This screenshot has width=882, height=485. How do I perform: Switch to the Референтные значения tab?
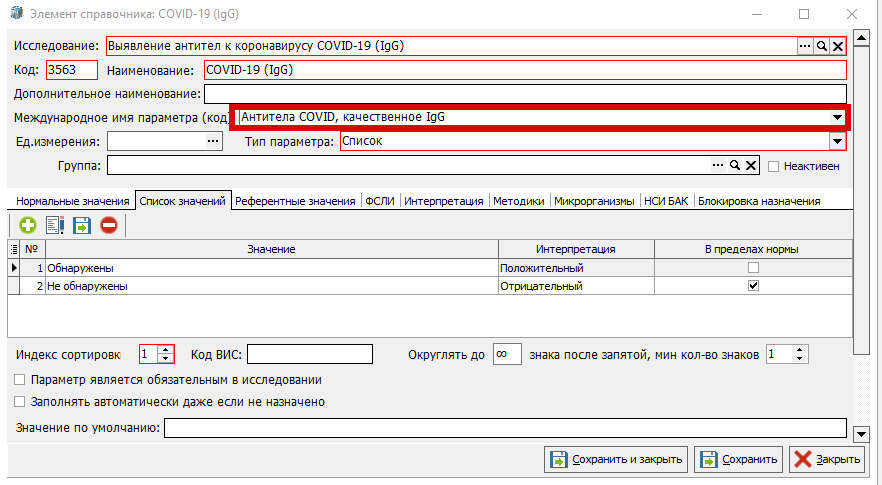(x=295, y=201)
